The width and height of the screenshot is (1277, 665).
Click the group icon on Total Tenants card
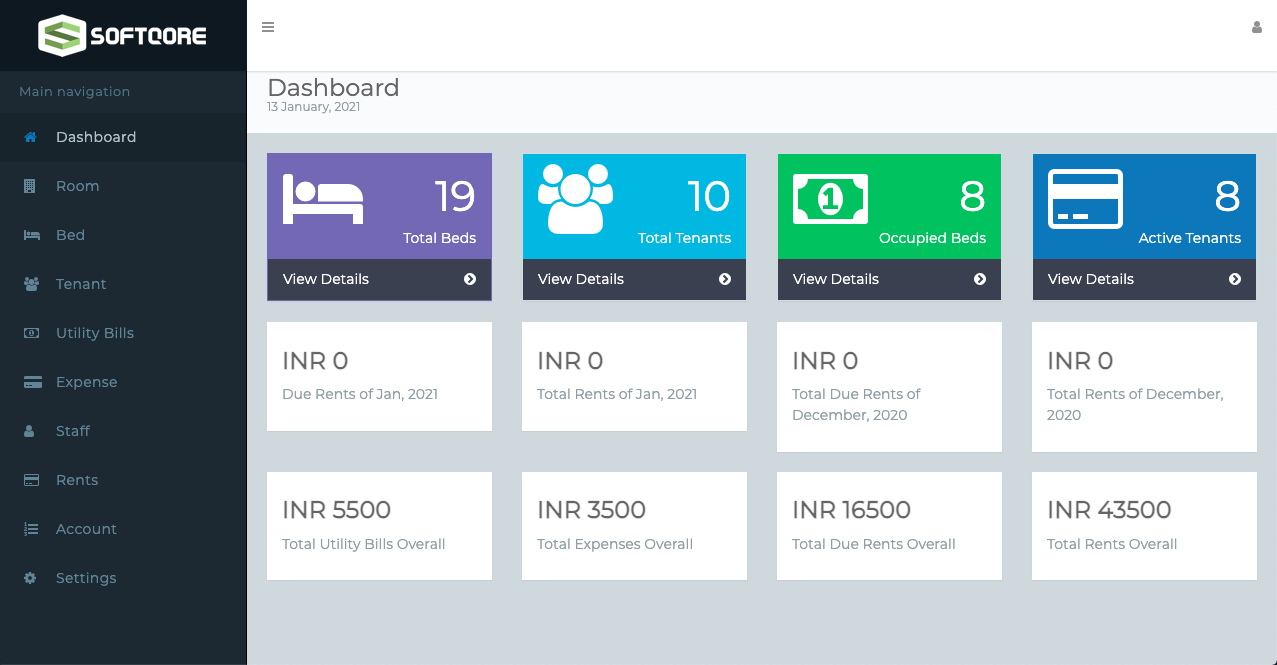click(576, 198)
